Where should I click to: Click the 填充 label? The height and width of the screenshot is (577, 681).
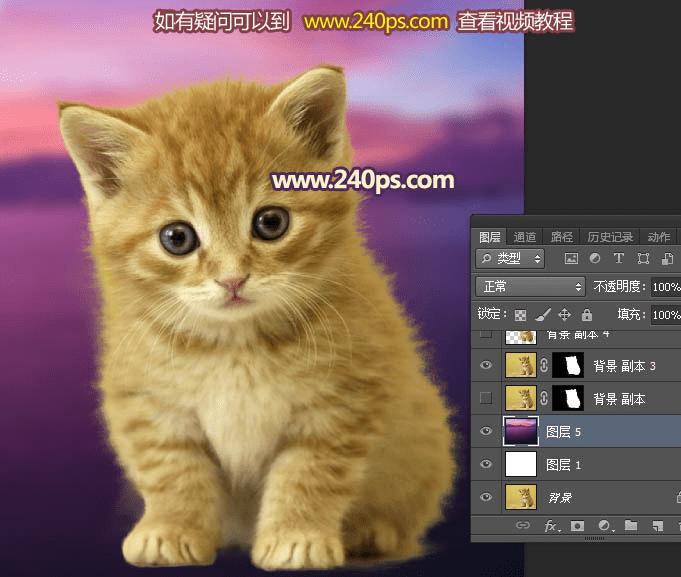point(631,314)
